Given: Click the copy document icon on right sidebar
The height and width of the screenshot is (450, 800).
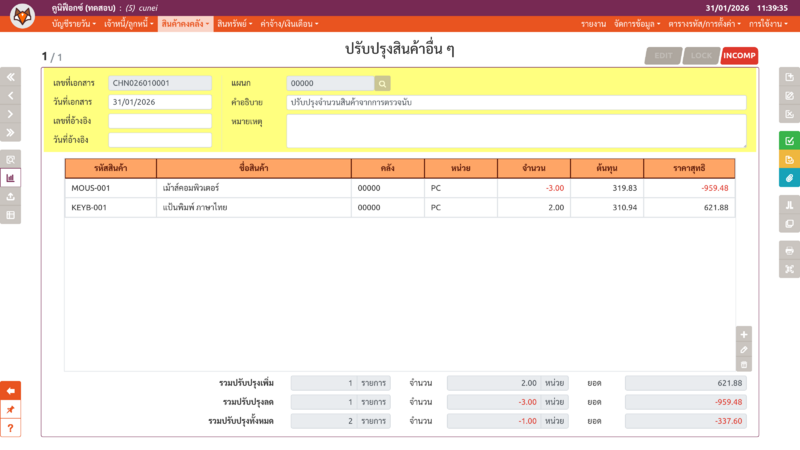Looking at the screenshot, I should pos(789,223).
